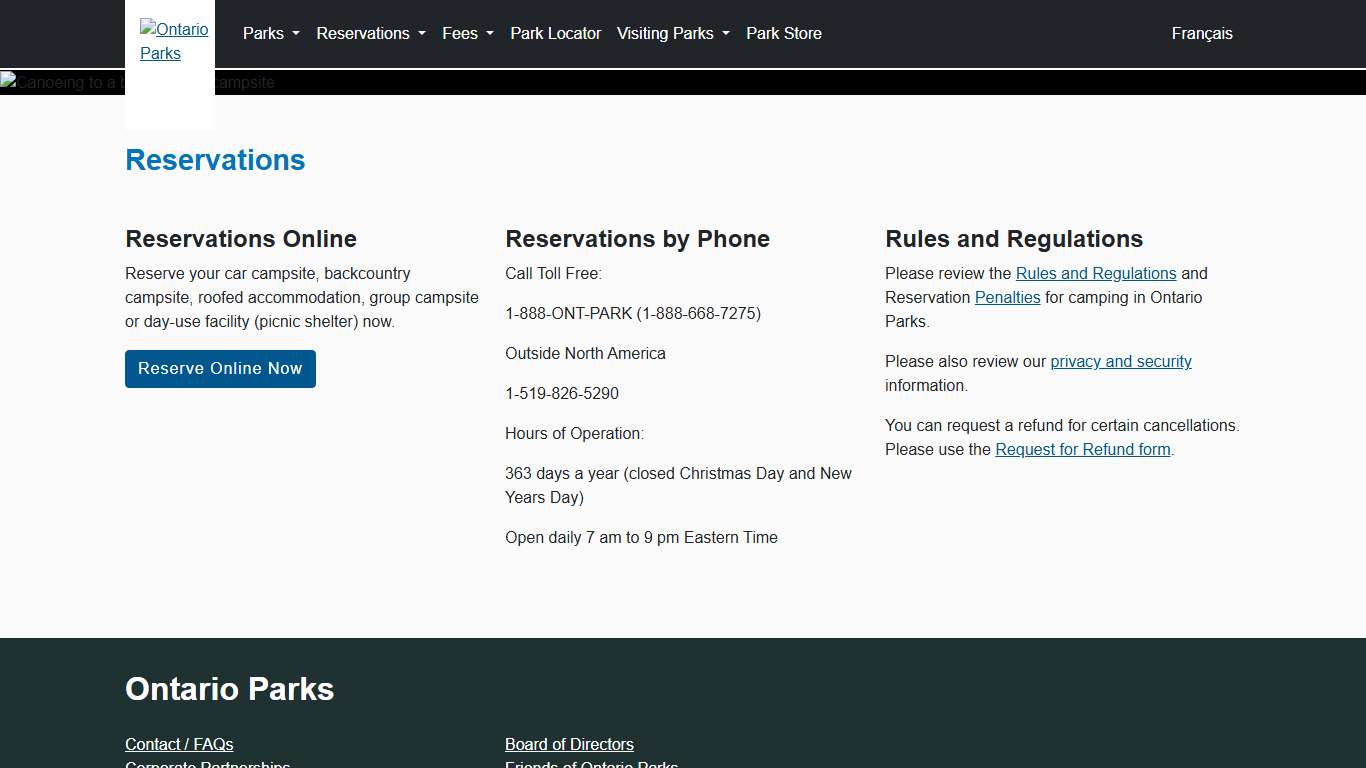
Task: View the reservation Penalties link
Action: [x=1007, y=297]
